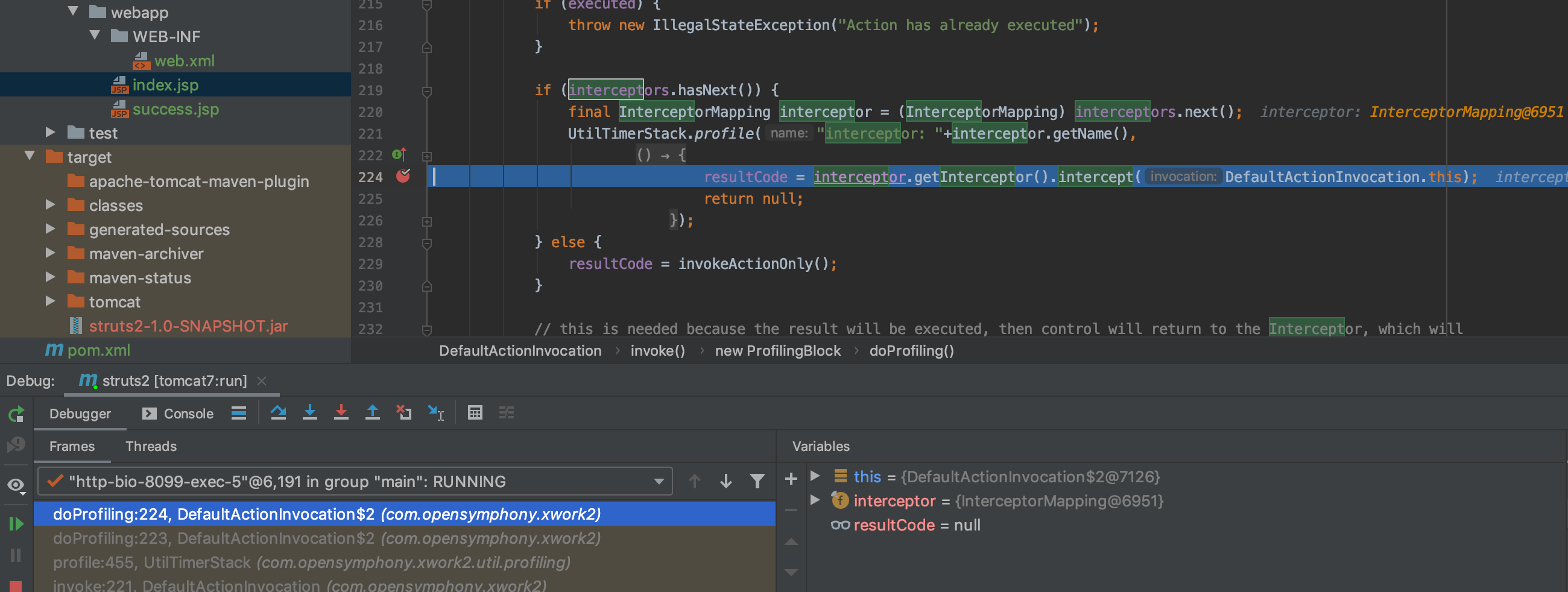Toggle fold marker on line 219
Screen dimensions: 1568x592
427,91
